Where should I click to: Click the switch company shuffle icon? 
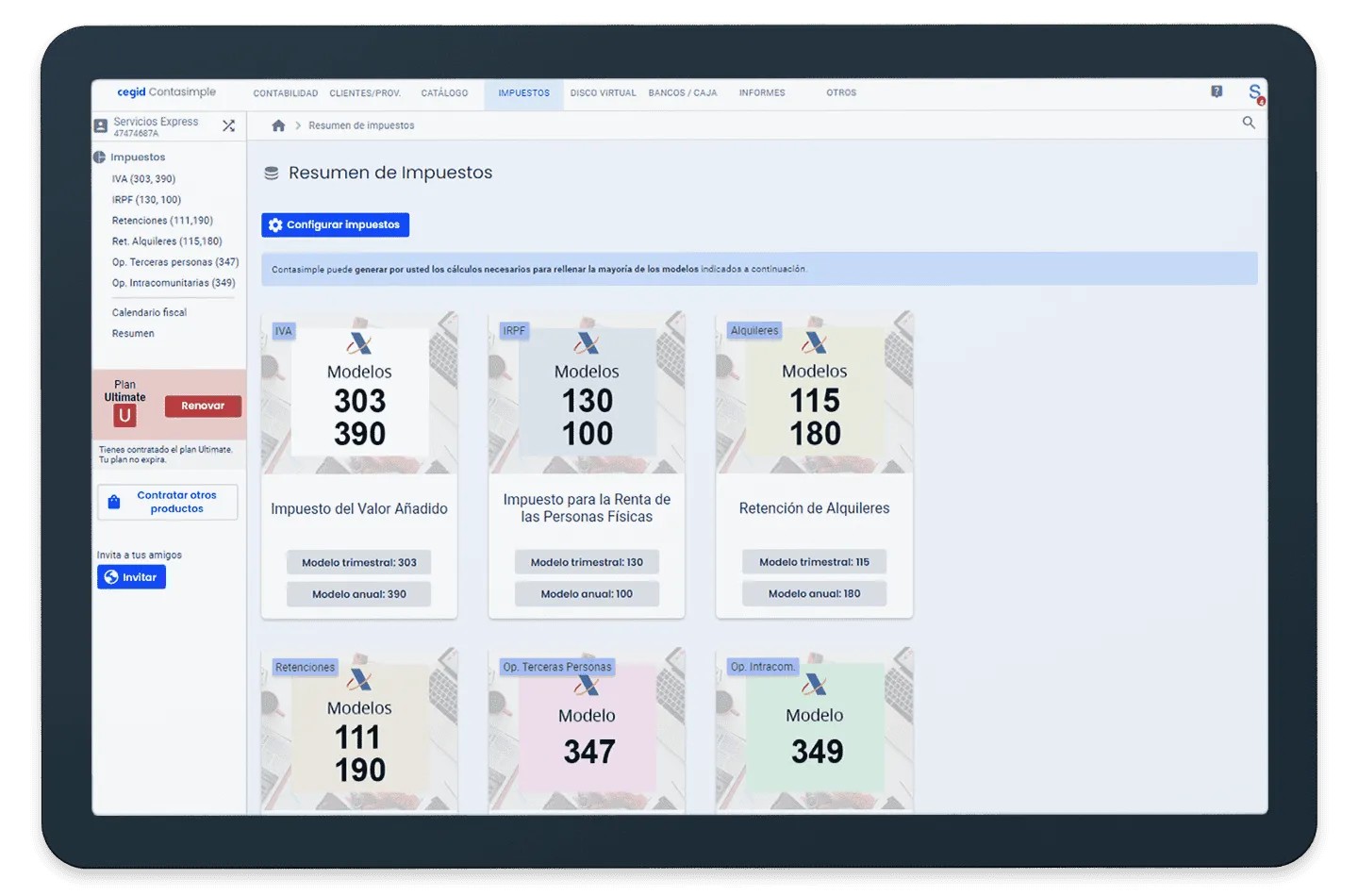(228, 125)
